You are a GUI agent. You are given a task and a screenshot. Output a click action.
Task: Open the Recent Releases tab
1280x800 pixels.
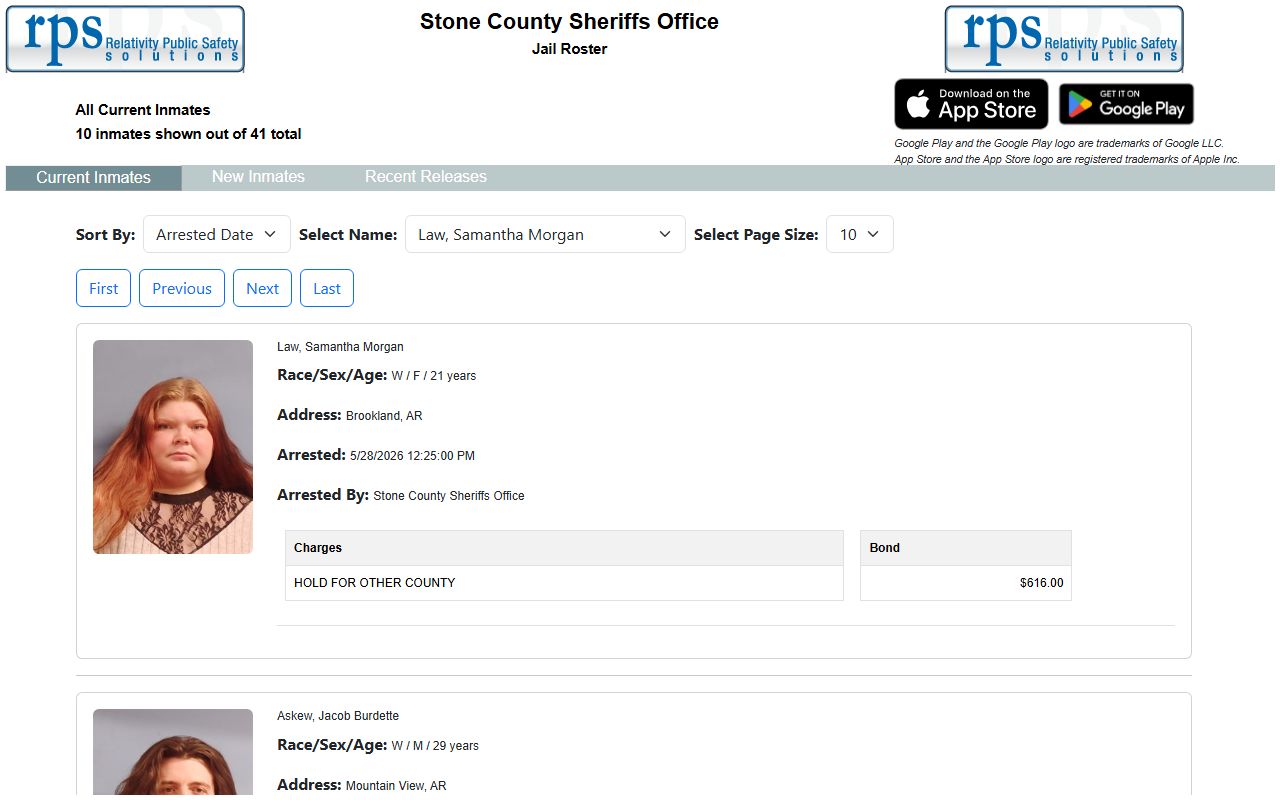coord(426,176)
